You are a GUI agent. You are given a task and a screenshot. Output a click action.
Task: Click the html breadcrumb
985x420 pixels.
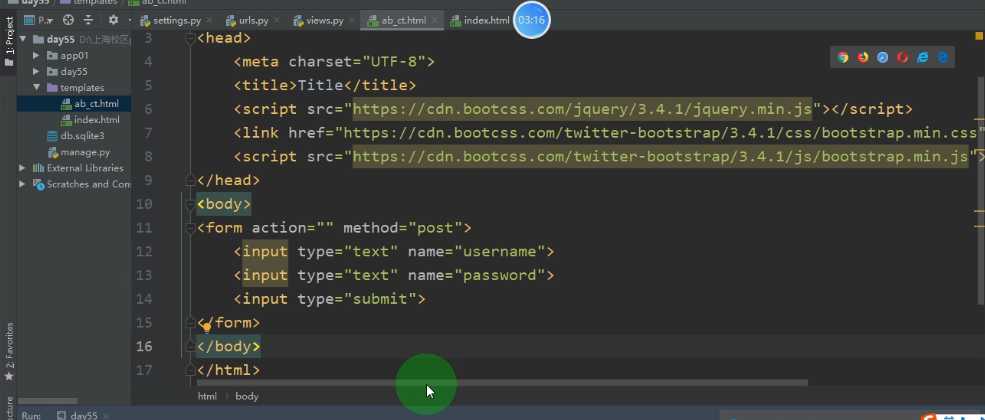[207, 396]
